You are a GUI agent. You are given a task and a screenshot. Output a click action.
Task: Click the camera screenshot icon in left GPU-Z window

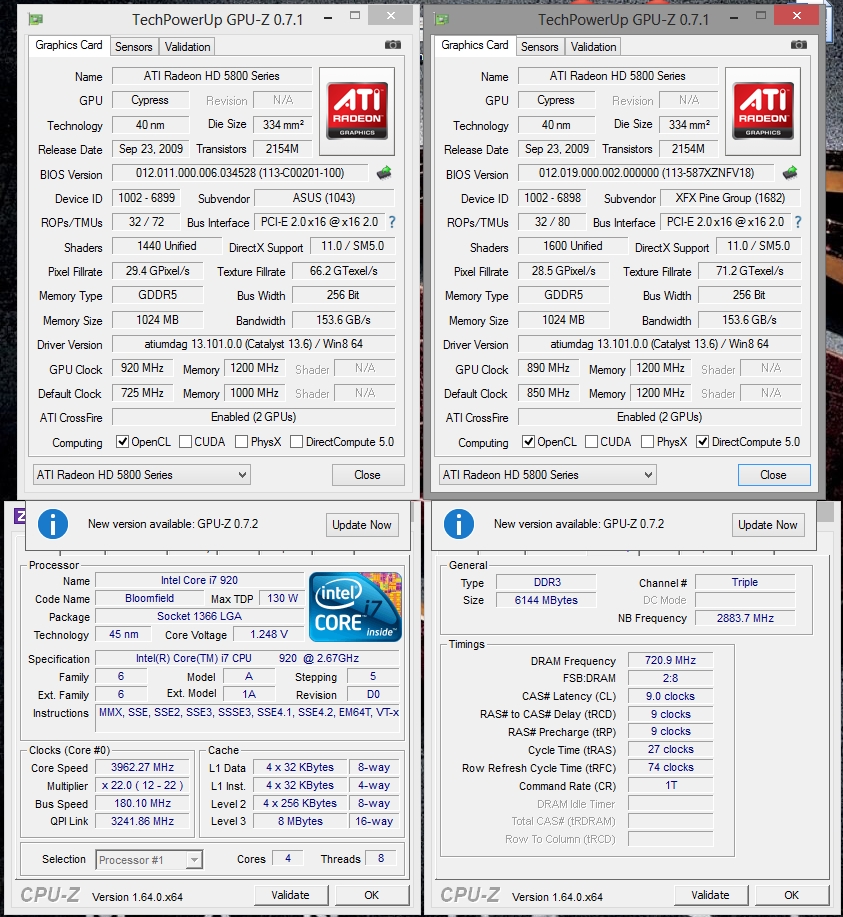click(393, 45)
